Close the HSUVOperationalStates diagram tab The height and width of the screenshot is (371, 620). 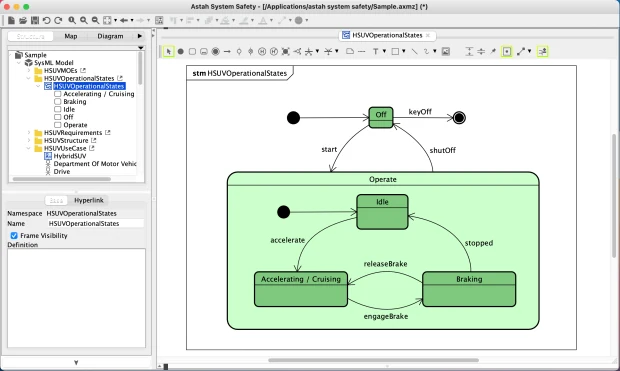point(428,35)
